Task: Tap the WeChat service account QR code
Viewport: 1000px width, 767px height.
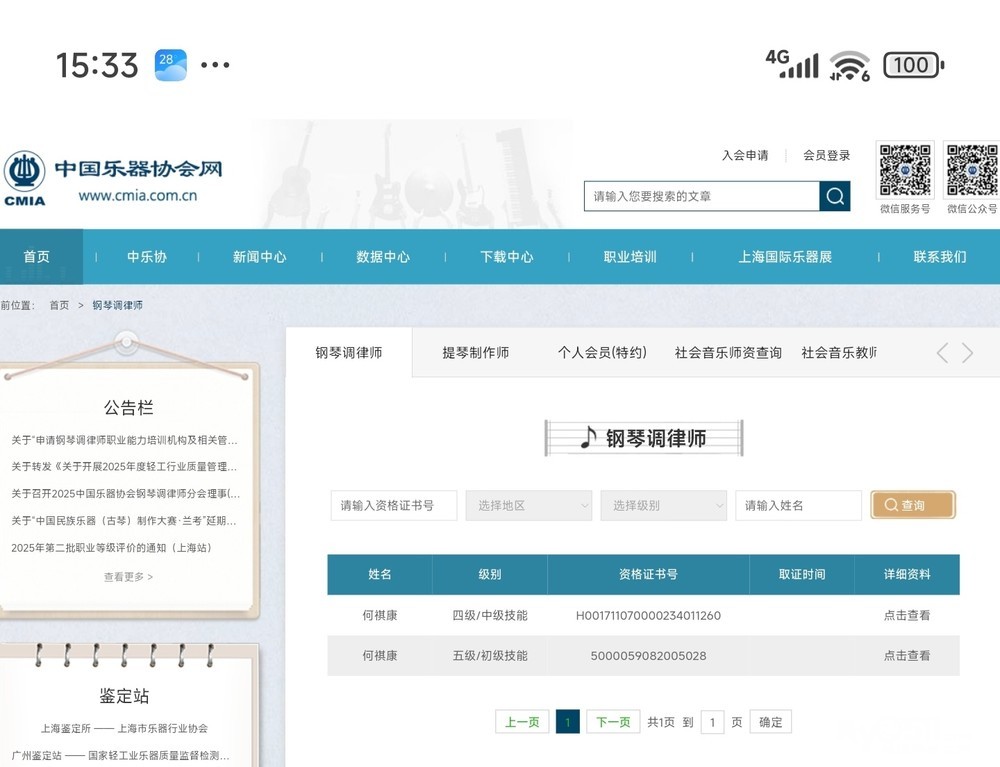Action: pos(905,171)
